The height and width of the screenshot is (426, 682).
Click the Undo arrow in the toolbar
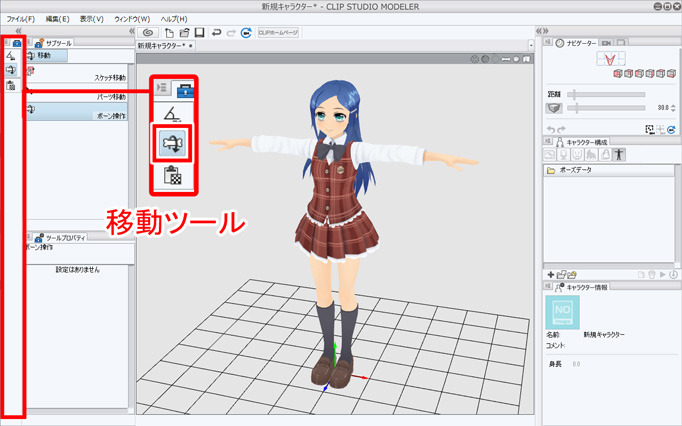coord(216,32)
